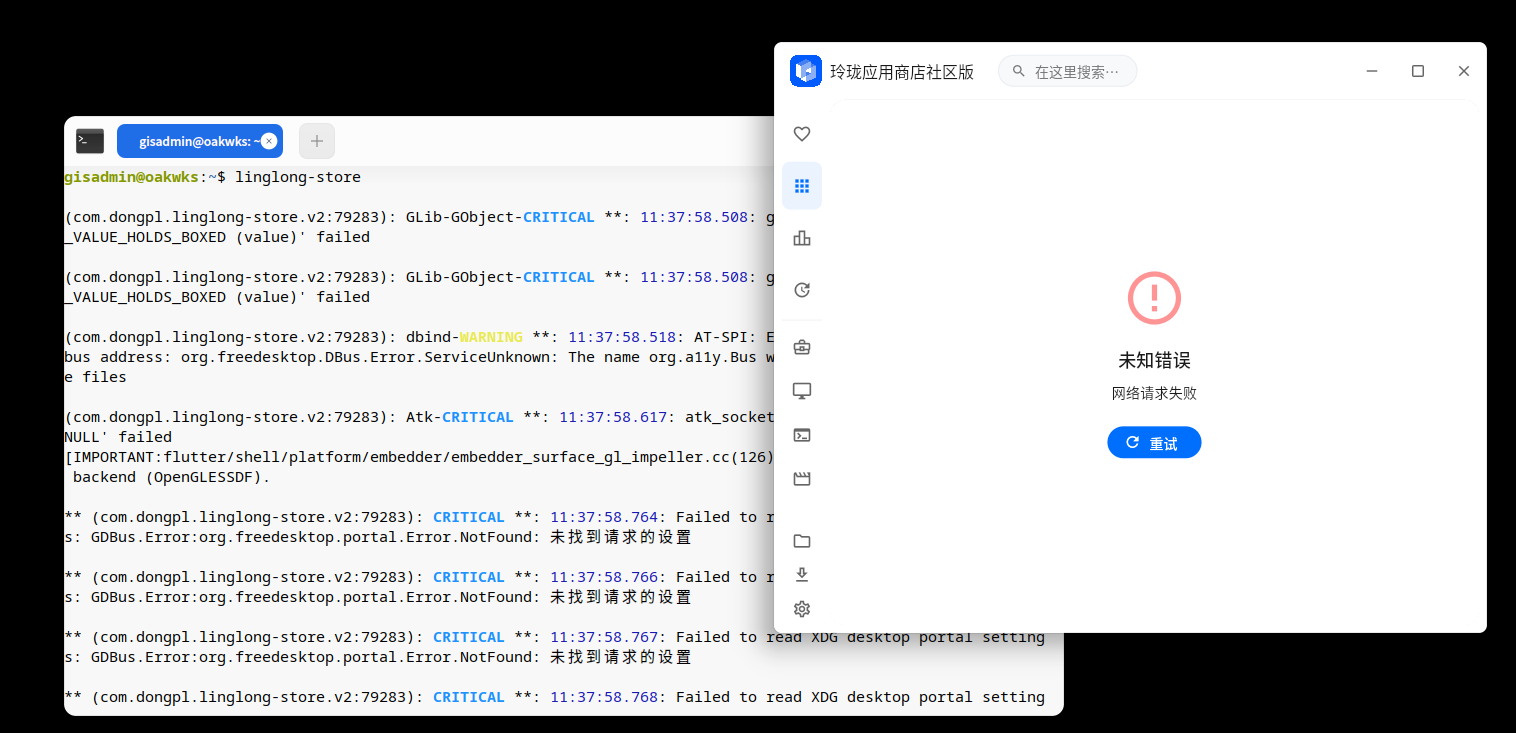Minimize the Linglong store window
Image resolution: width=1516 pixels, height=733 pixels.
(x=1372, y=71)
